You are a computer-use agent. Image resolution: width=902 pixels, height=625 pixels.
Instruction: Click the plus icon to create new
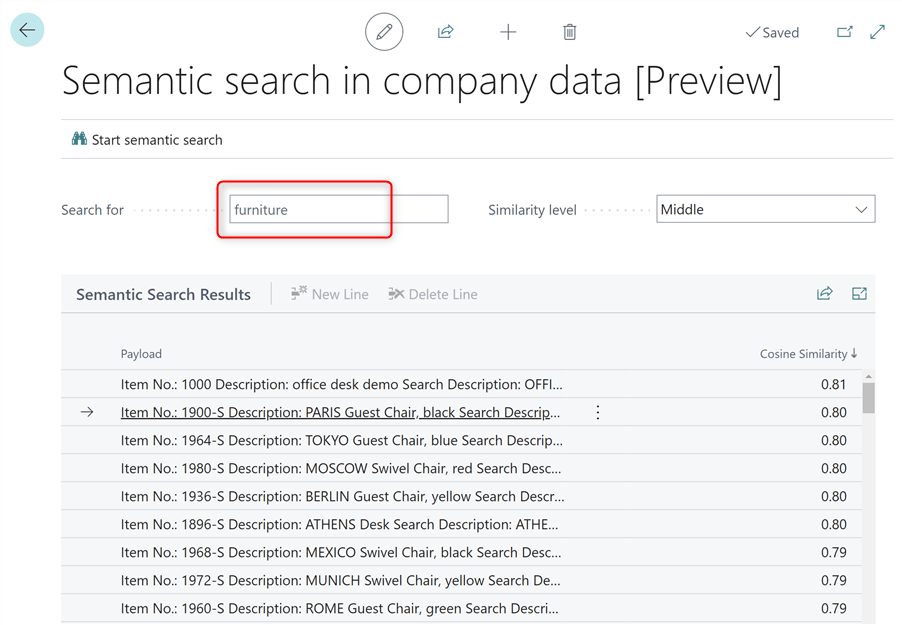508,32
